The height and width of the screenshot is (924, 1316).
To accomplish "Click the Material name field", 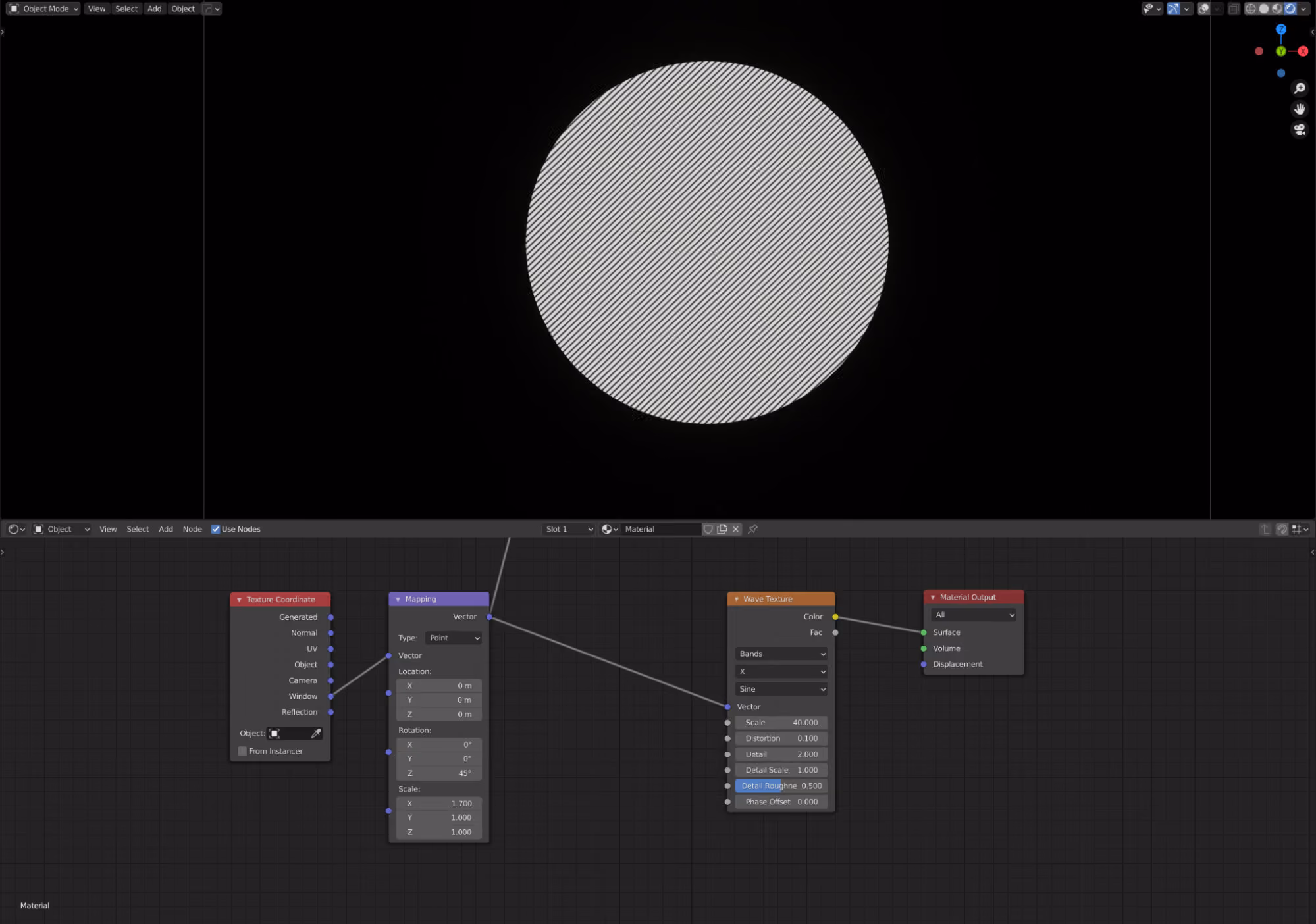I will [x=660, y=529].
